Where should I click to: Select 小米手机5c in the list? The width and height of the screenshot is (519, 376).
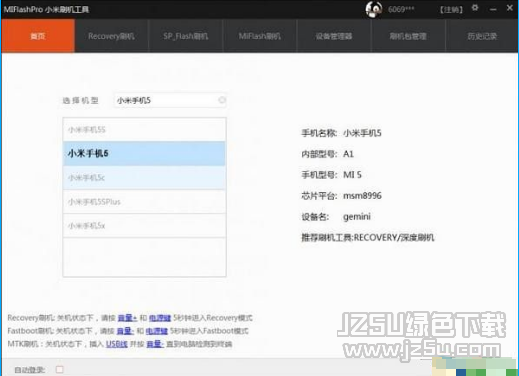click(144, 178)
